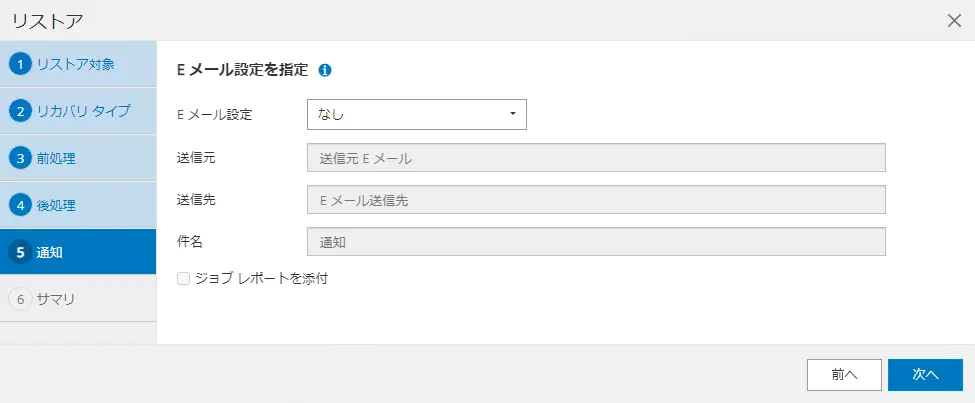Click step 5 circle icon for 通知
The height and width of the screenshot is (403, 975).
(x=21, y=252)
